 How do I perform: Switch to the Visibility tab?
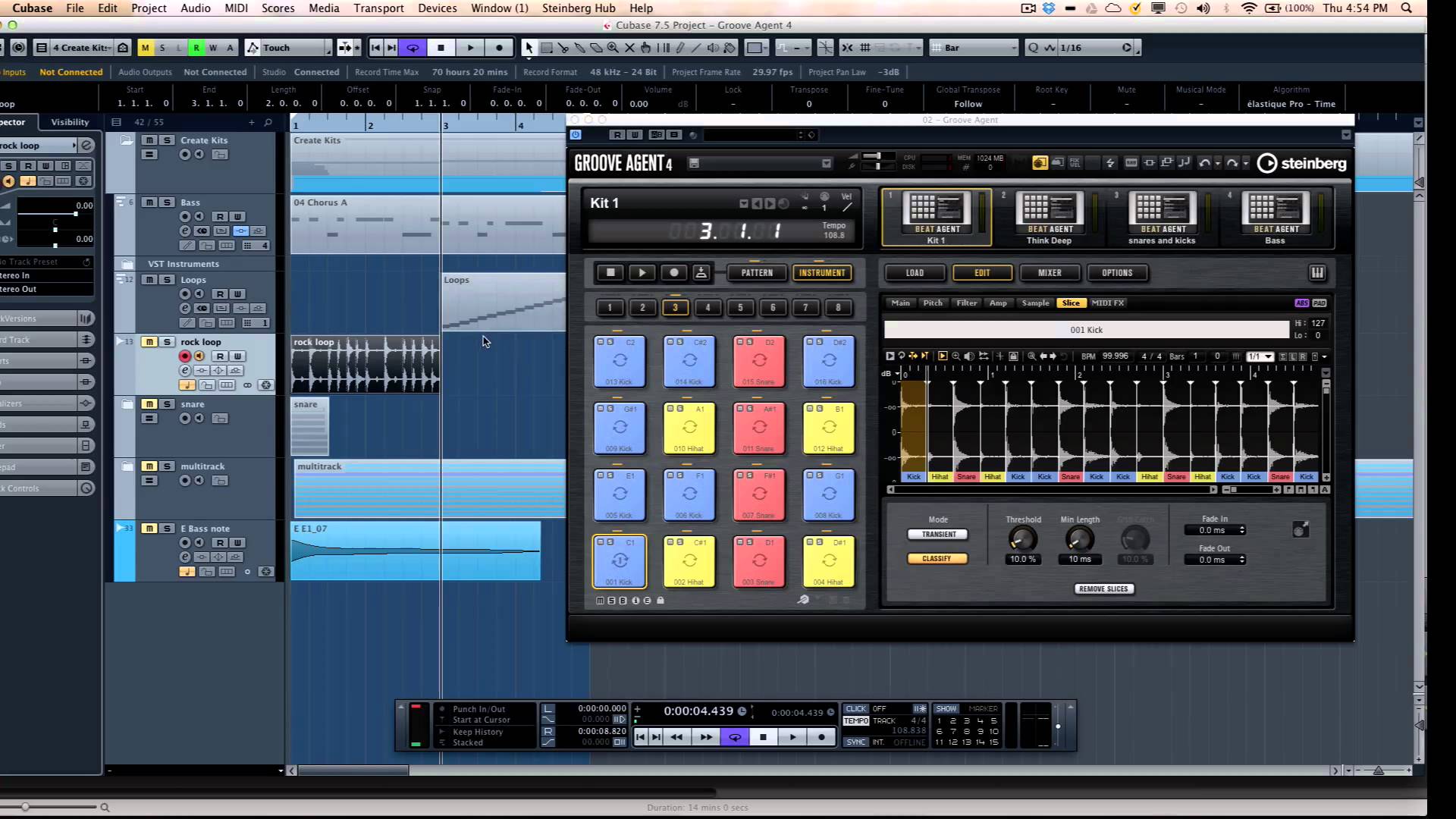pos(70,122)
